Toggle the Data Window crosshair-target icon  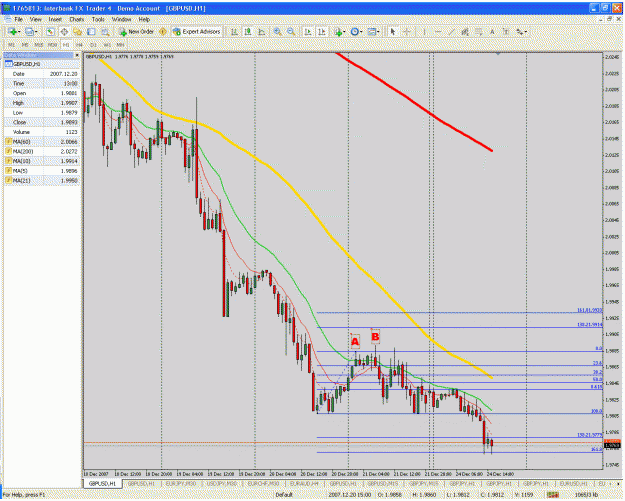click(64, 32)
